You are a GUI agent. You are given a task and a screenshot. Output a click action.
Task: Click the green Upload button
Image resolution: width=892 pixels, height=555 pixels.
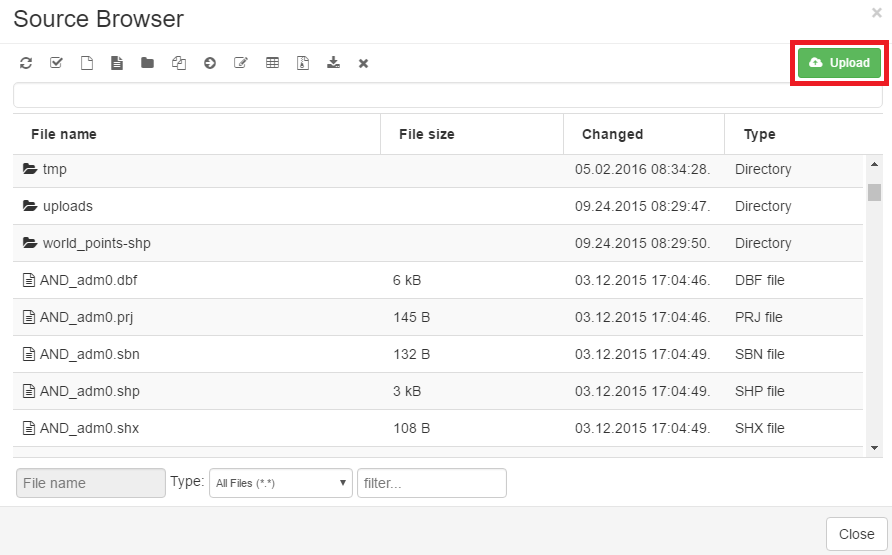tap(839, 63)
